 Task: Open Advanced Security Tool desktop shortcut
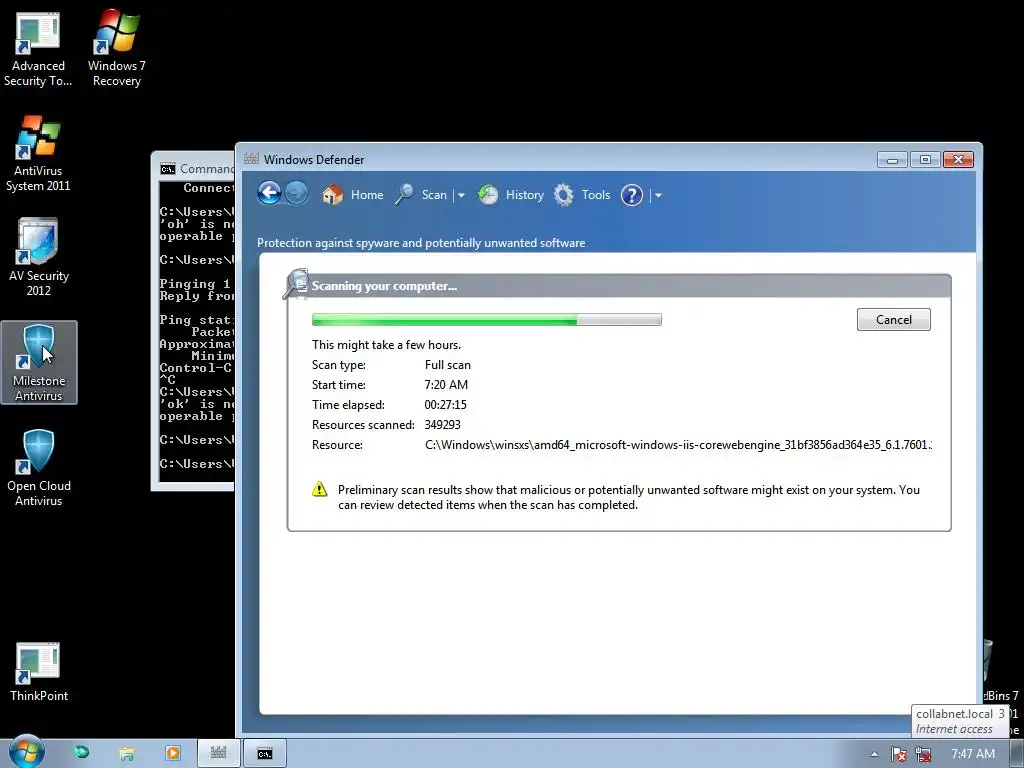tap(38, 49)
